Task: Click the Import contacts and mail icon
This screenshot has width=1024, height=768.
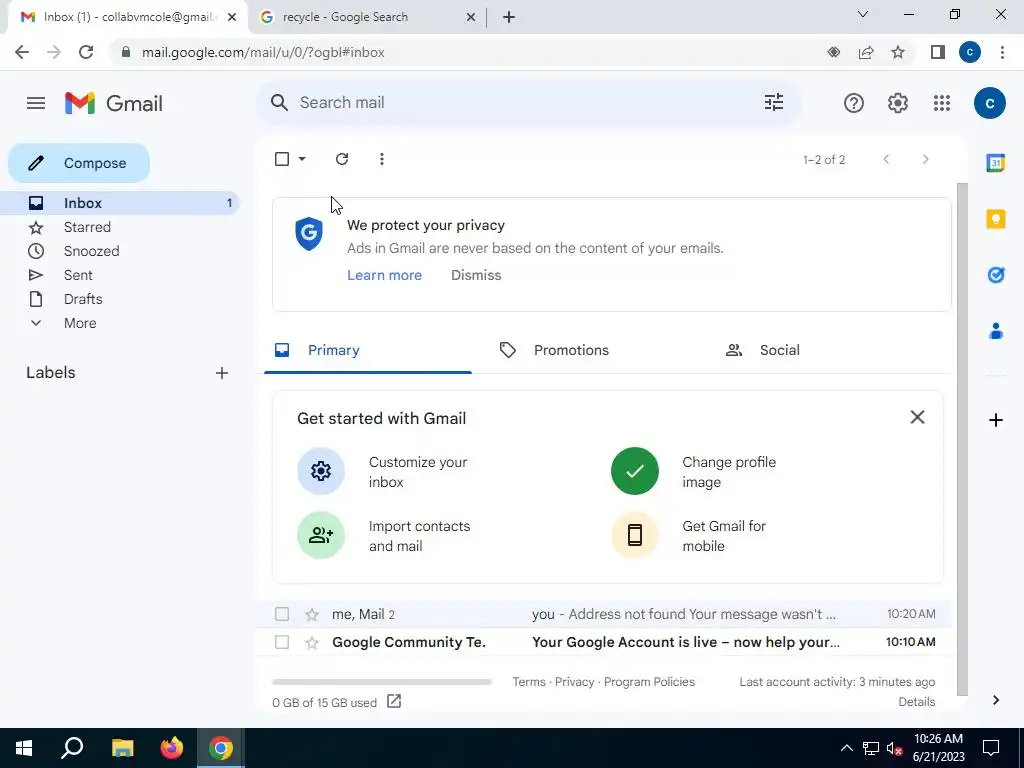Action: (x=321, y=536)
